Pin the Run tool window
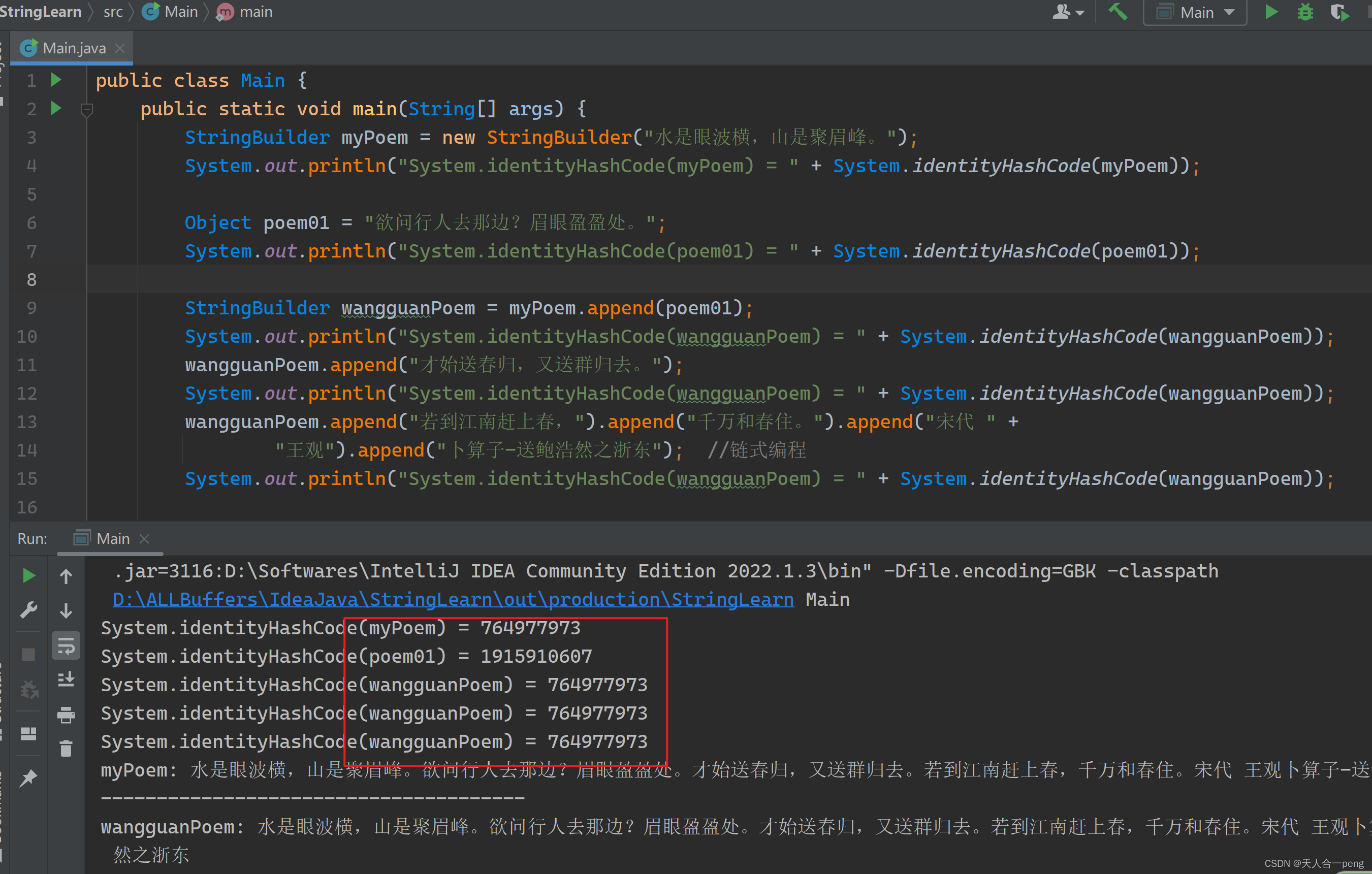The height and width of the screenshot is (874, 1372). click(x=28, y=778)
